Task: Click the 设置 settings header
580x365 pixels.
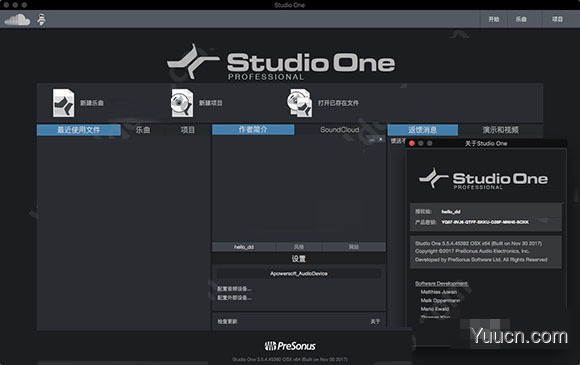Action: [299, 259]
